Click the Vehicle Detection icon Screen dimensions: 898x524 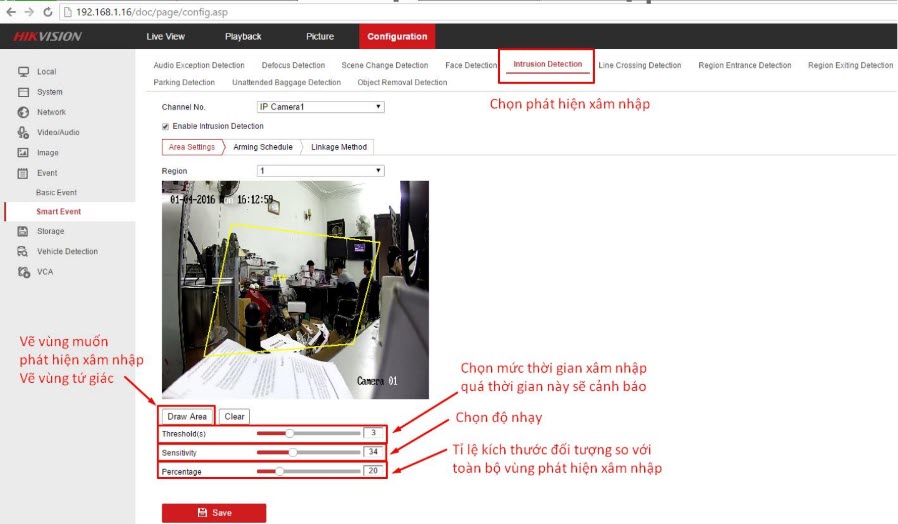click(22, 251)
